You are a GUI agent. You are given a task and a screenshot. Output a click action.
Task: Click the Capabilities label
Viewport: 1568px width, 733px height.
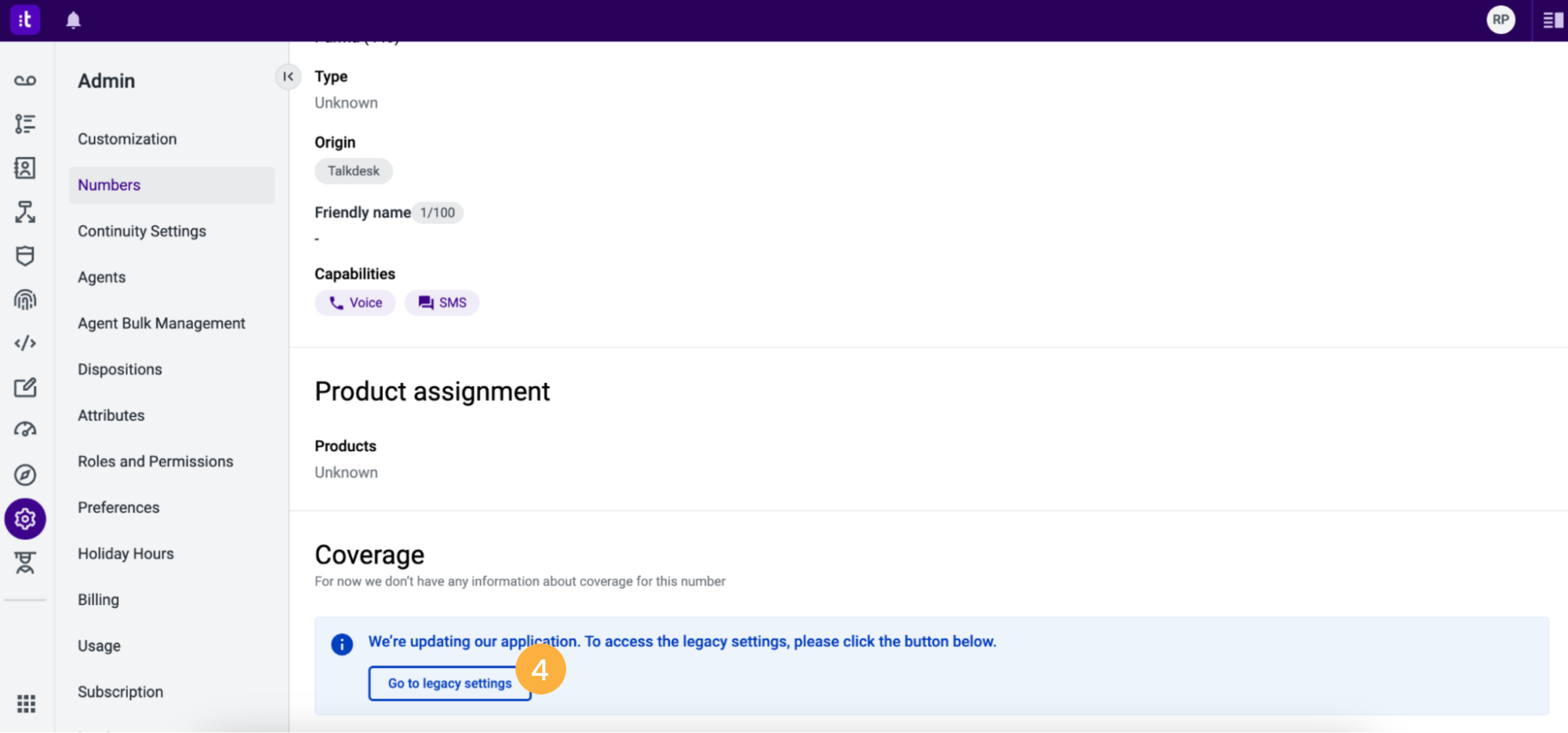(355, 274)
